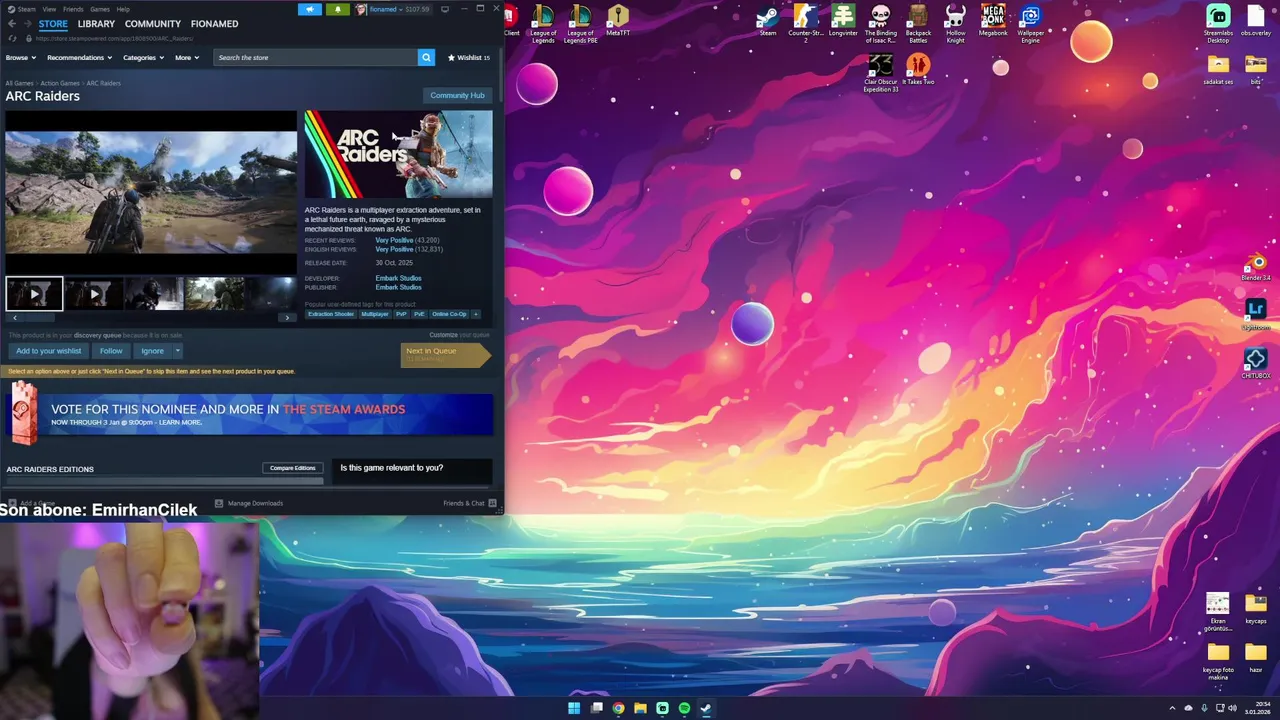Click the Steam announcements megaphone icon
The image size is (1280, 720).
(309, 9)
